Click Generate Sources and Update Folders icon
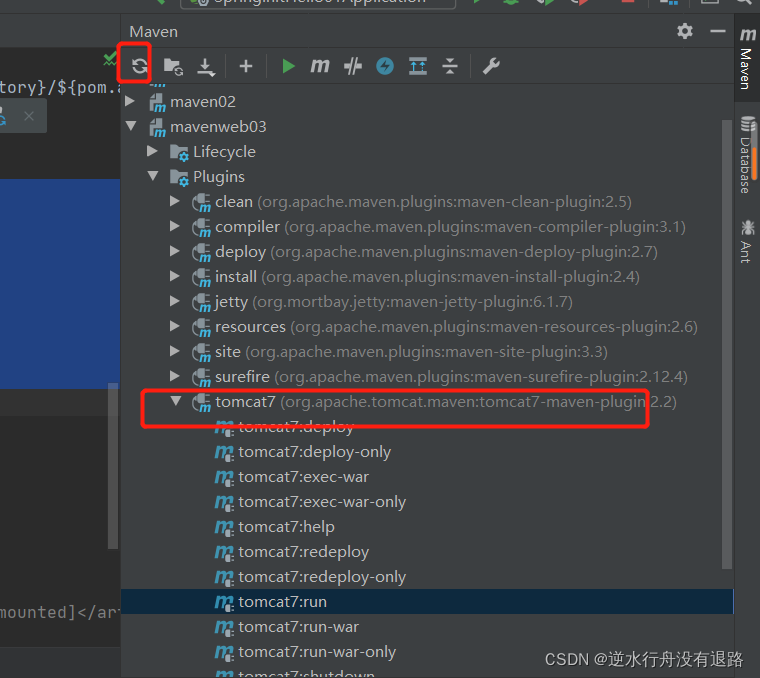 173,66
